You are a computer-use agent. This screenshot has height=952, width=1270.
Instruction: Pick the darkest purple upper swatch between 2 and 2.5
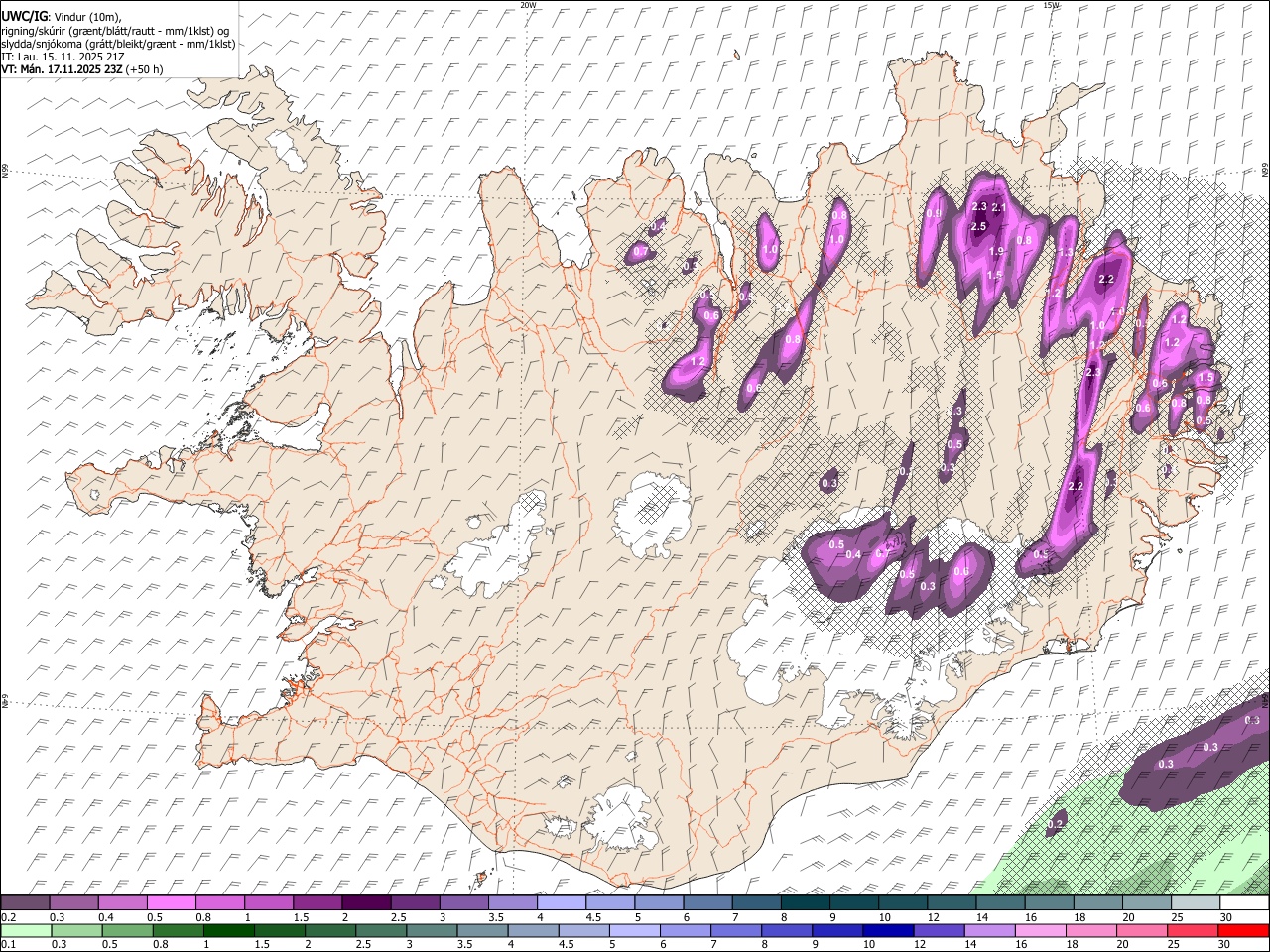(x=366, y=903)
